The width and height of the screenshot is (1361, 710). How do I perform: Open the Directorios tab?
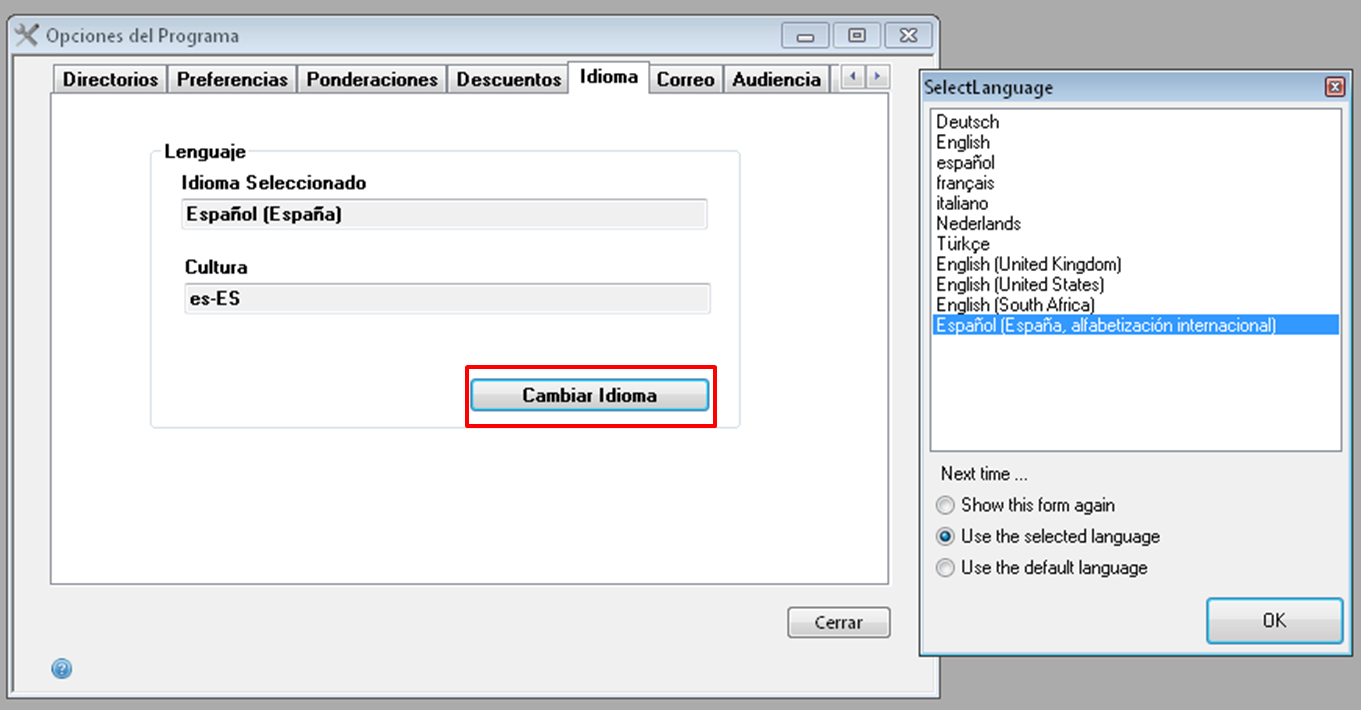[110, 79]
